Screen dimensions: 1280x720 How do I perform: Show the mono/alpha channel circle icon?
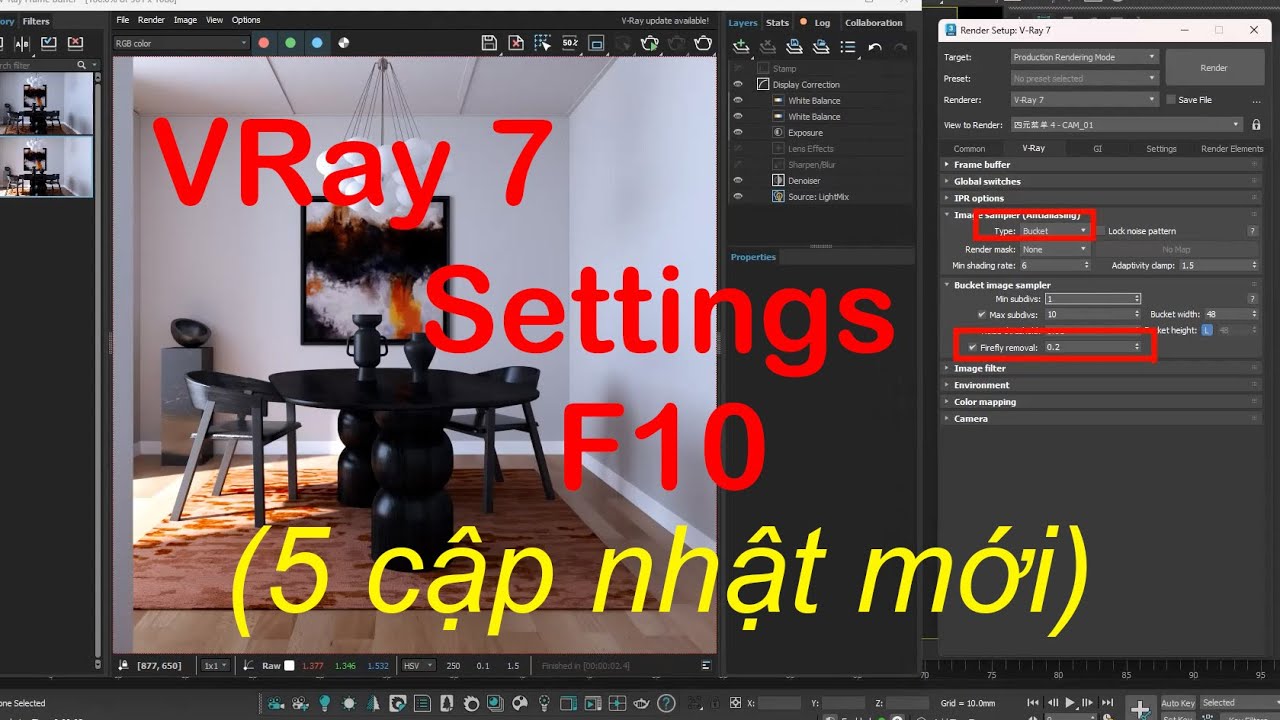click(x=344, y=43)
